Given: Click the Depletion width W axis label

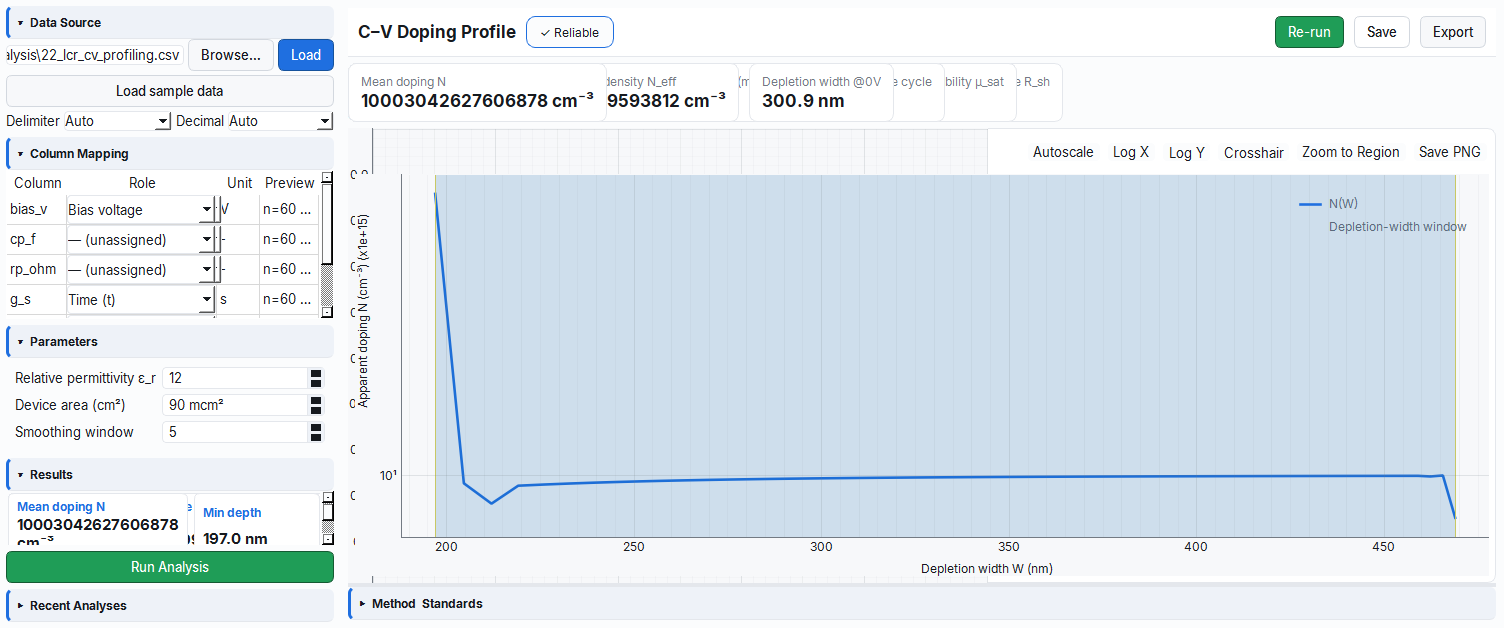Looking at the screenshot, I should coord(987,568).
